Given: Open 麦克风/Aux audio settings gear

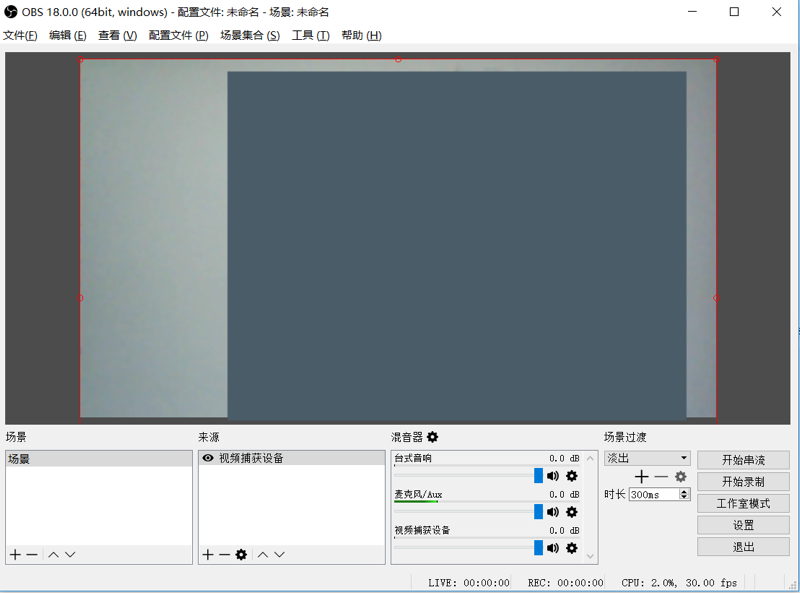Looking at the screenshot, I should pyautogui.click(x=572, y=512).
